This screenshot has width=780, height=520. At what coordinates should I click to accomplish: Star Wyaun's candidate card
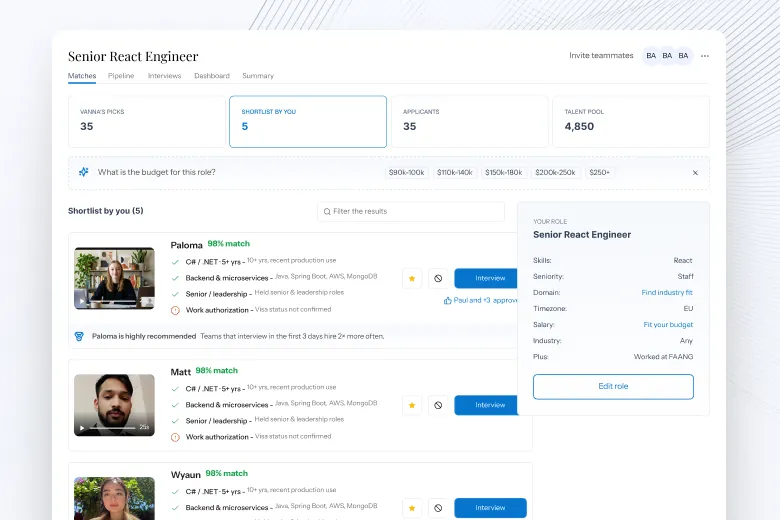tap(412, 508)
